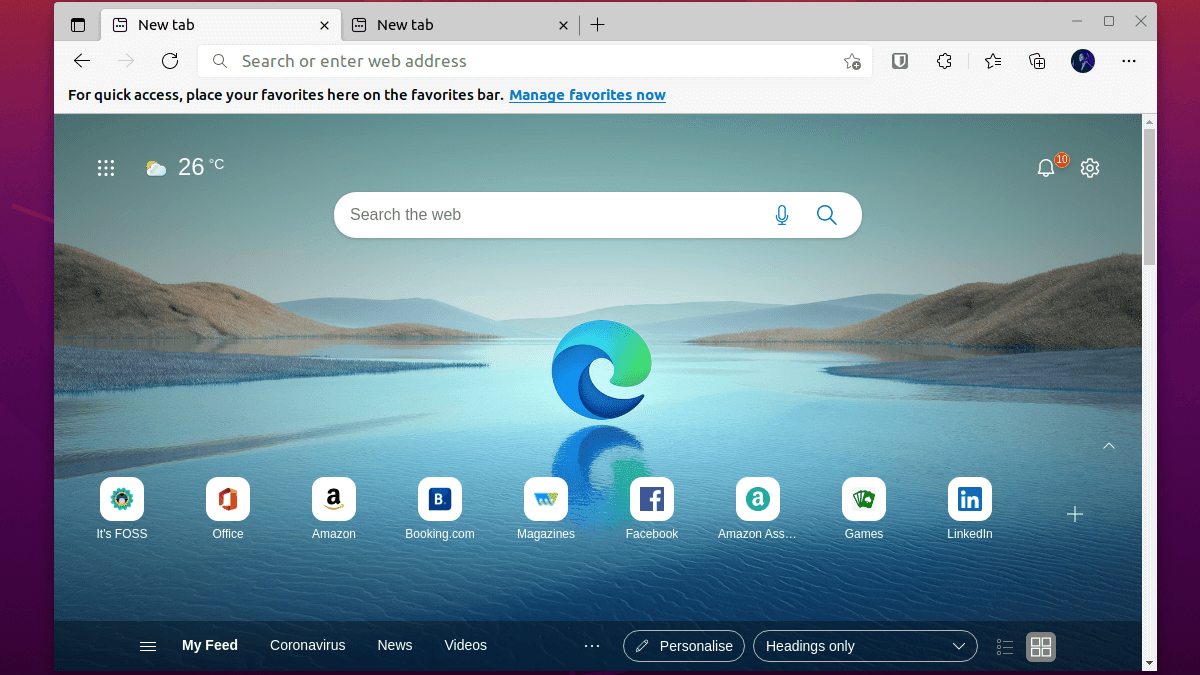
Task: Open the Extensions puzzle piece icon
Action: pos(944,61)
